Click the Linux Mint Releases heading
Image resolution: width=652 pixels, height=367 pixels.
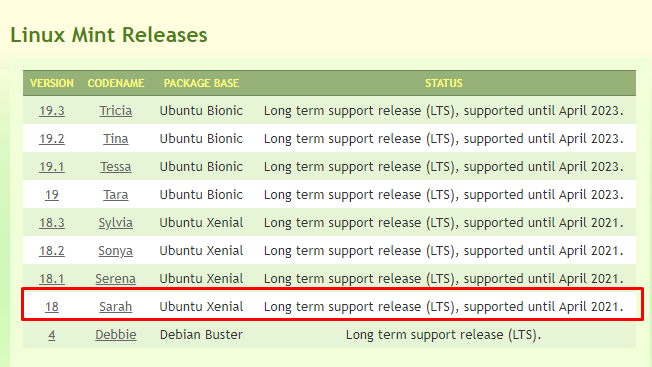[x=109, y=35]
